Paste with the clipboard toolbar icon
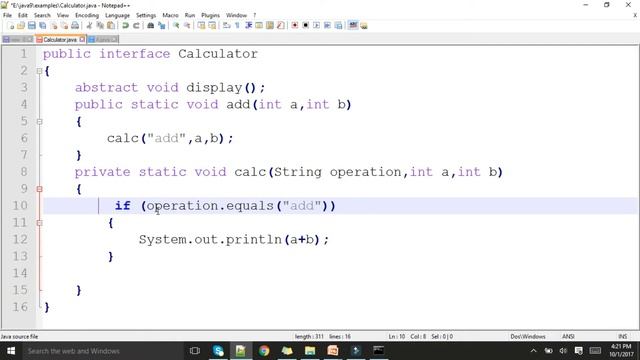This screenshot has height=360, width=640. (111, 26)
